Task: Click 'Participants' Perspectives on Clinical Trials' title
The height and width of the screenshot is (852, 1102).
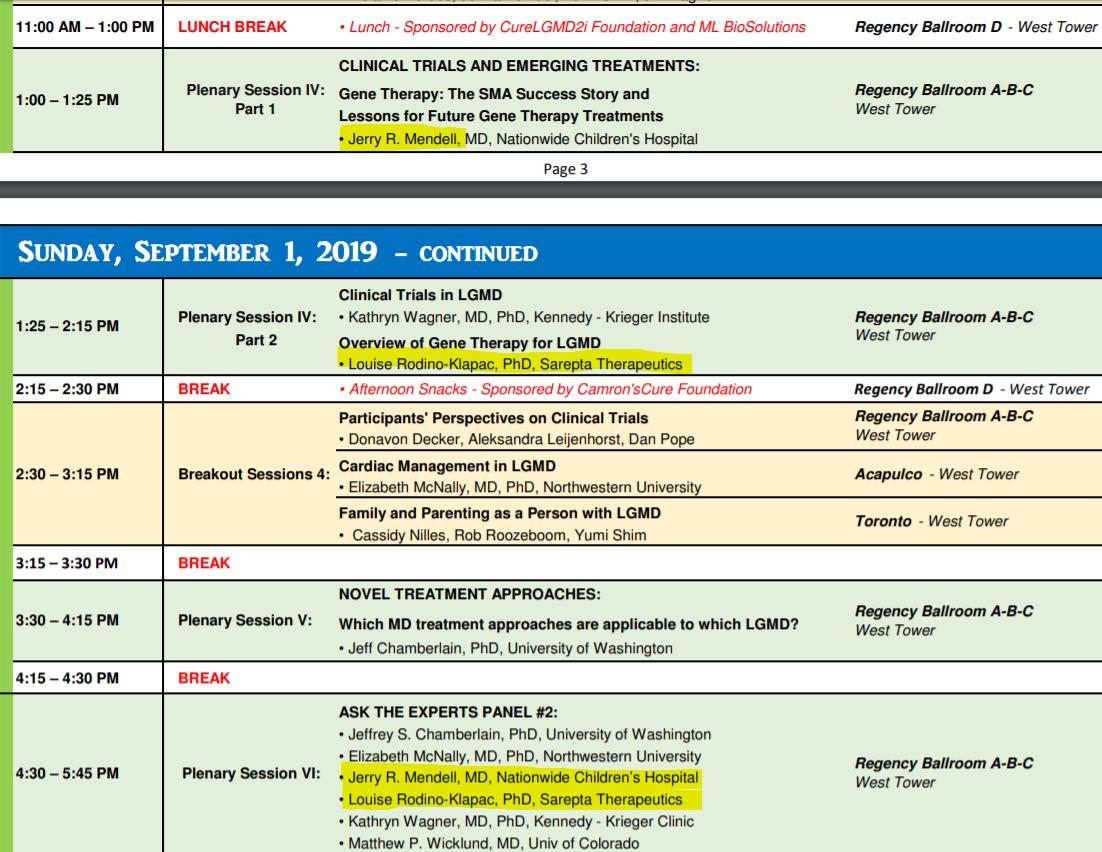Action: (x=493, y=418)
